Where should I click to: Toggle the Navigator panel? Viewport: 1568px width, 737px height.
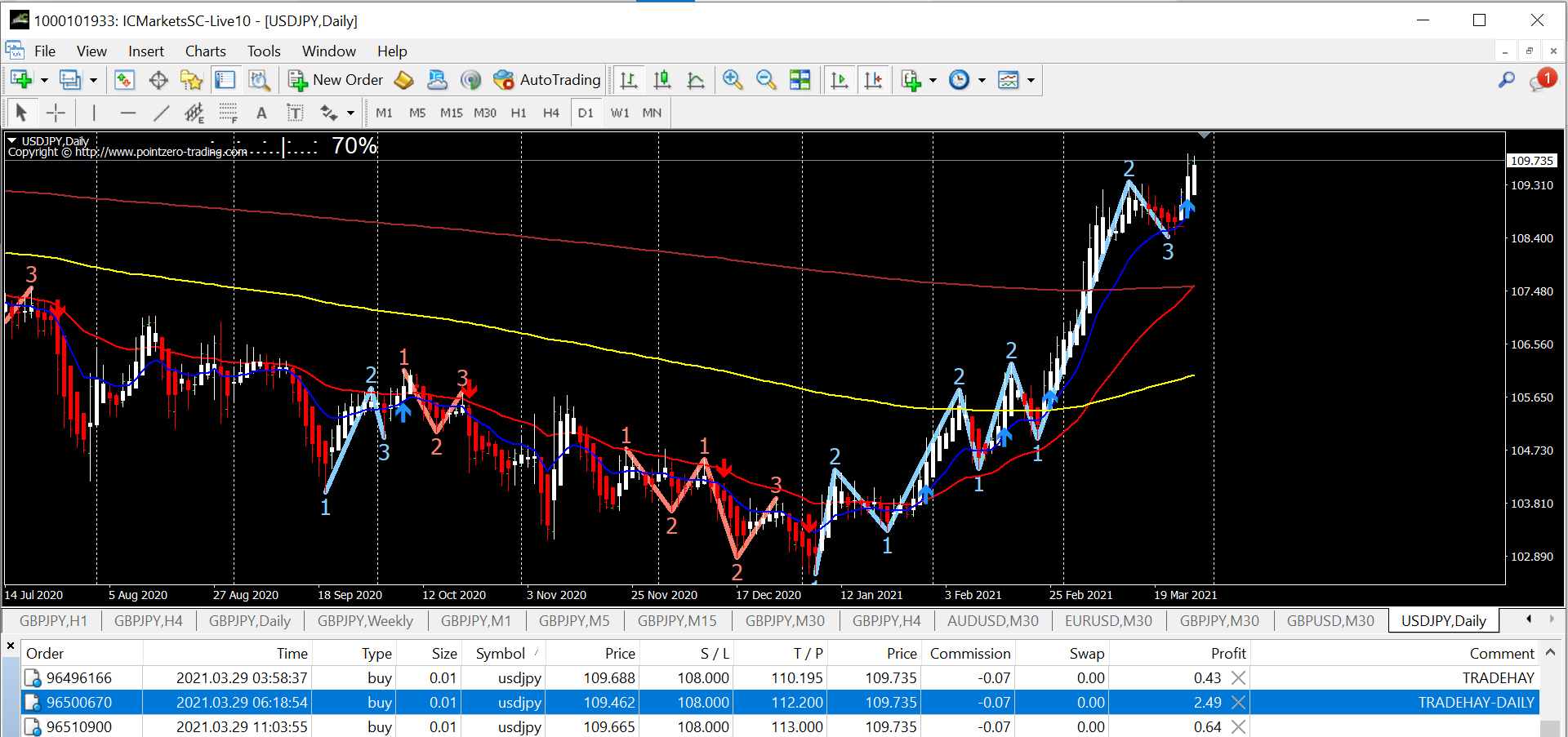tap(191, 80)
